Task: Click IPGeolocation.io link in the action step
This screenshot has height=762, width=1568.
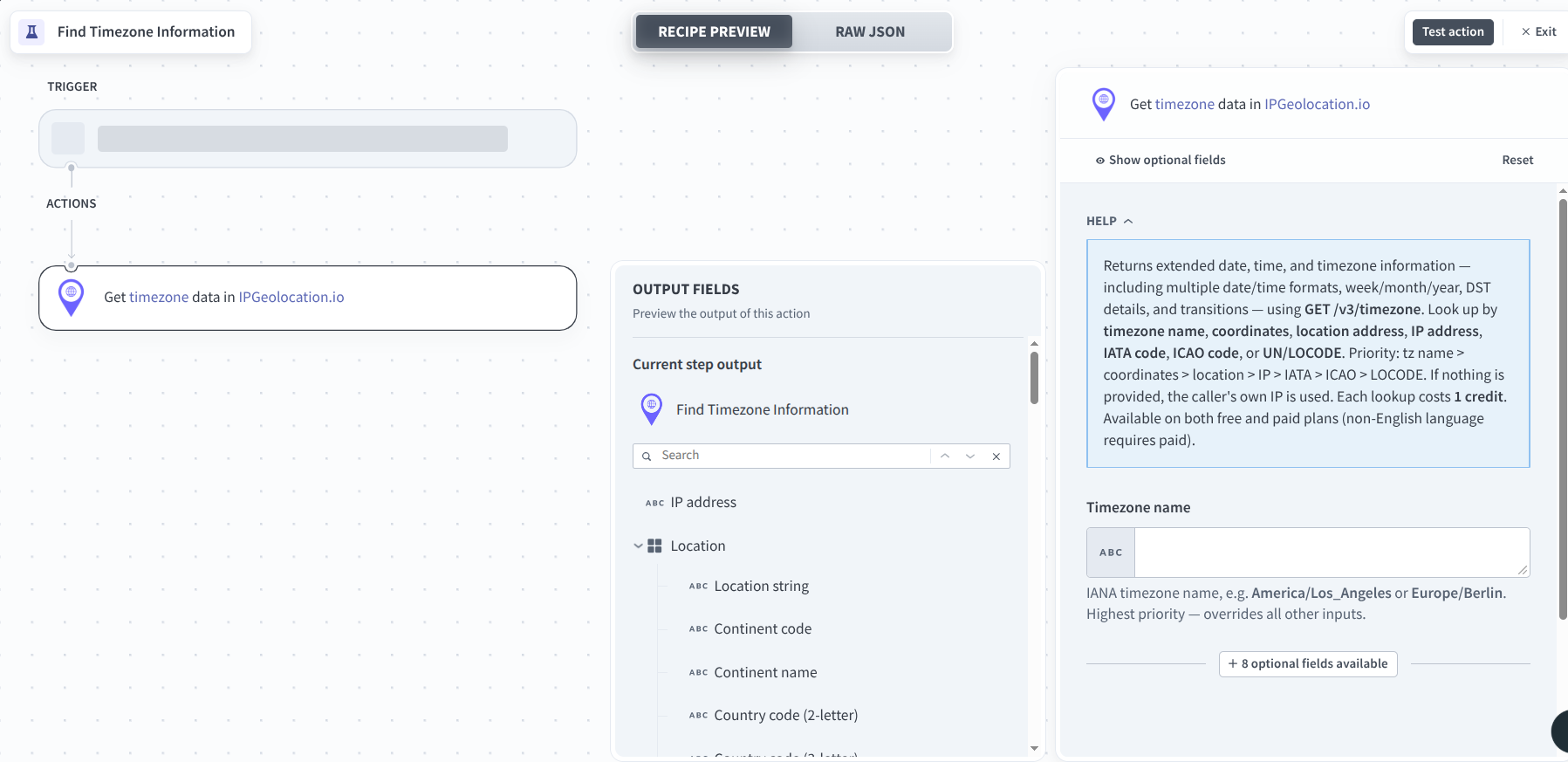Action: (x=291, y=297)
